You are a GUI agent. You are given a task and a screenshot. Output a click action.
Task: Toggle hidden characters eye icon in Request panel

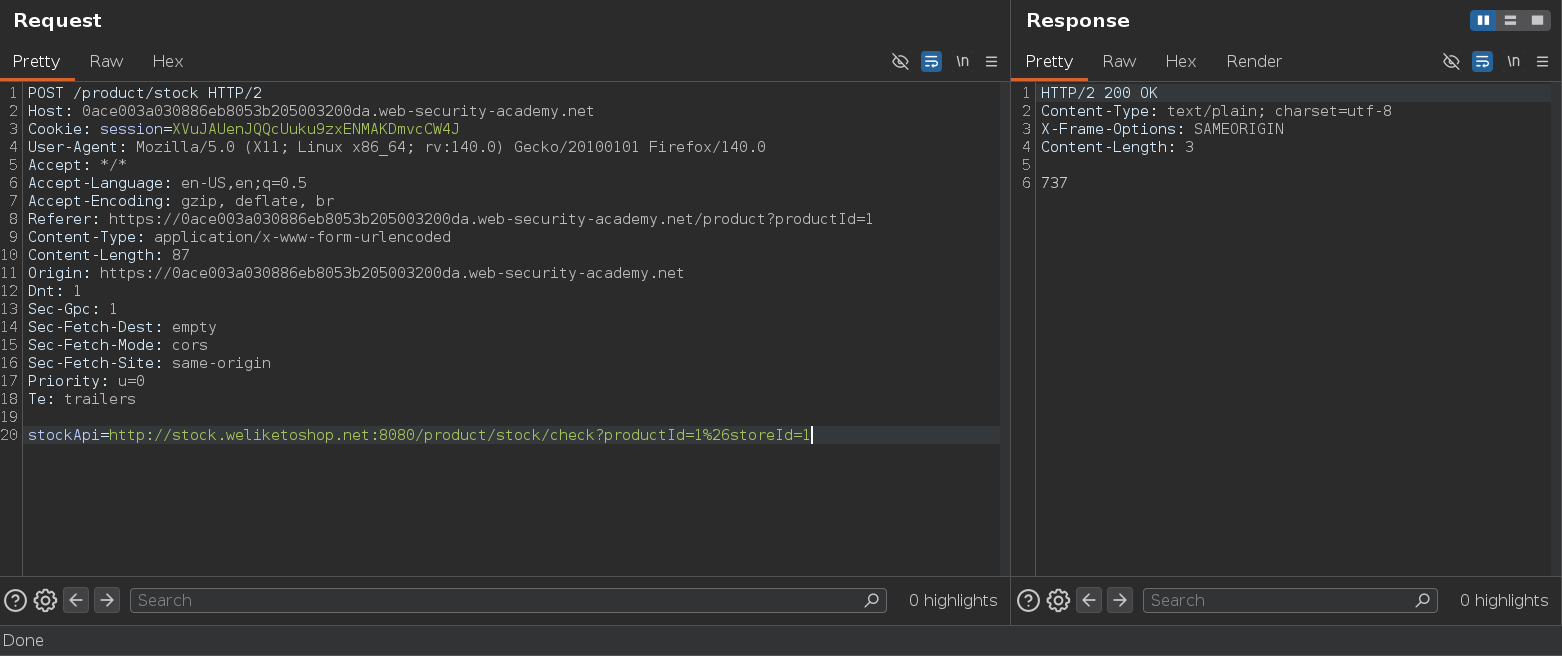click(x=900, y=61)
